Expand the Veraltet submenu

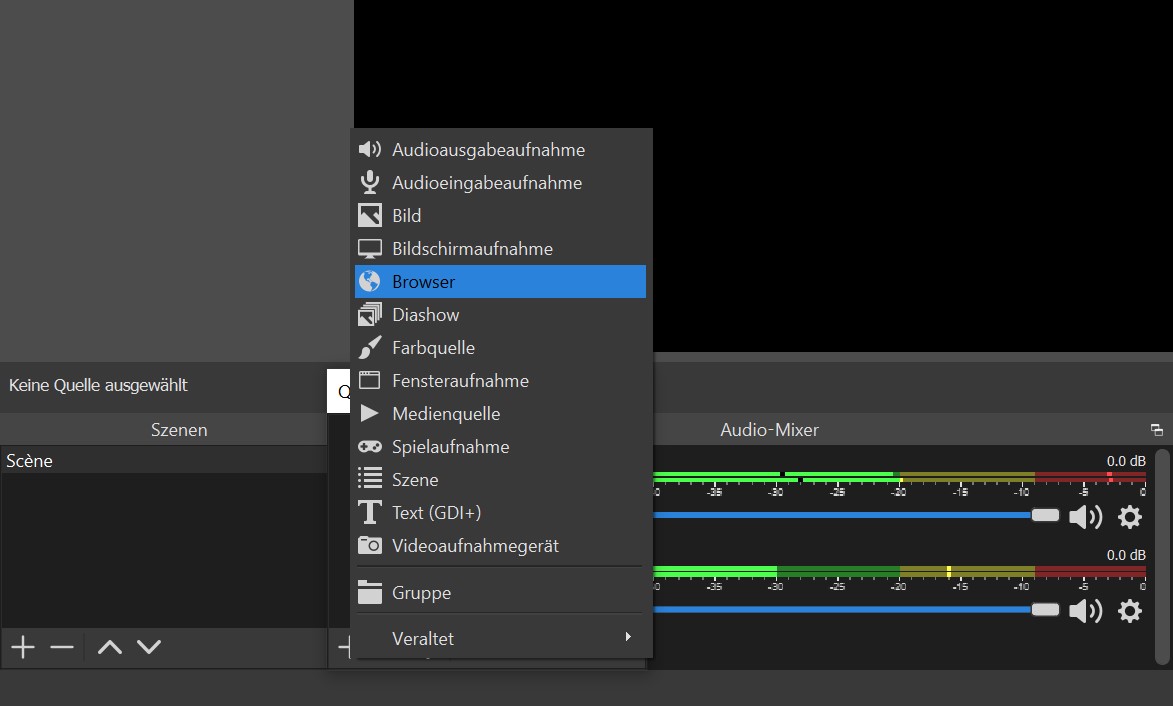tap(500, 638)
